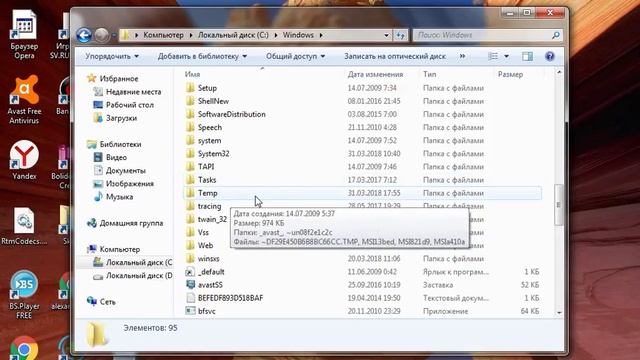Click the refresh icon beside address bar
640x360 pixels.
click(400, 35)
